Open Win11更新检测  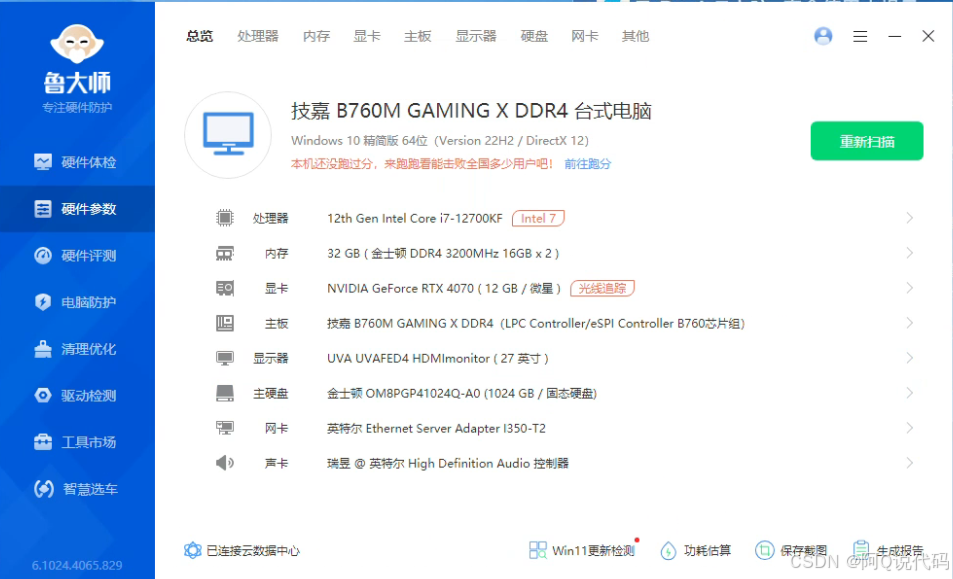click(x=582, y=550)
